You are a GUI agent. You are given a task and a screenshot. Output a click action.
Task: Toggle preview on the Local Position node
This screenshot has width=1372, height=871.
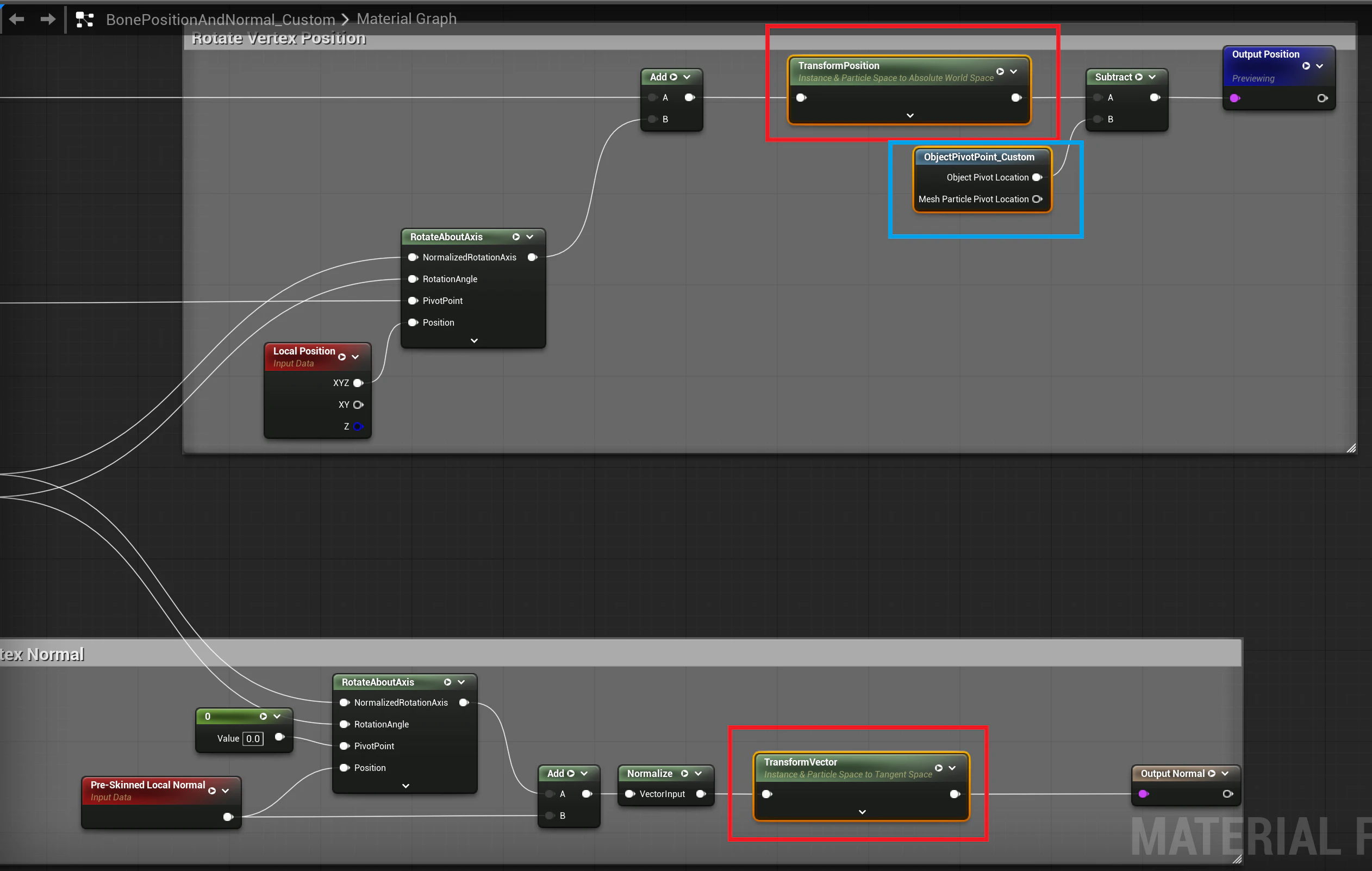(x=342, y=357)
